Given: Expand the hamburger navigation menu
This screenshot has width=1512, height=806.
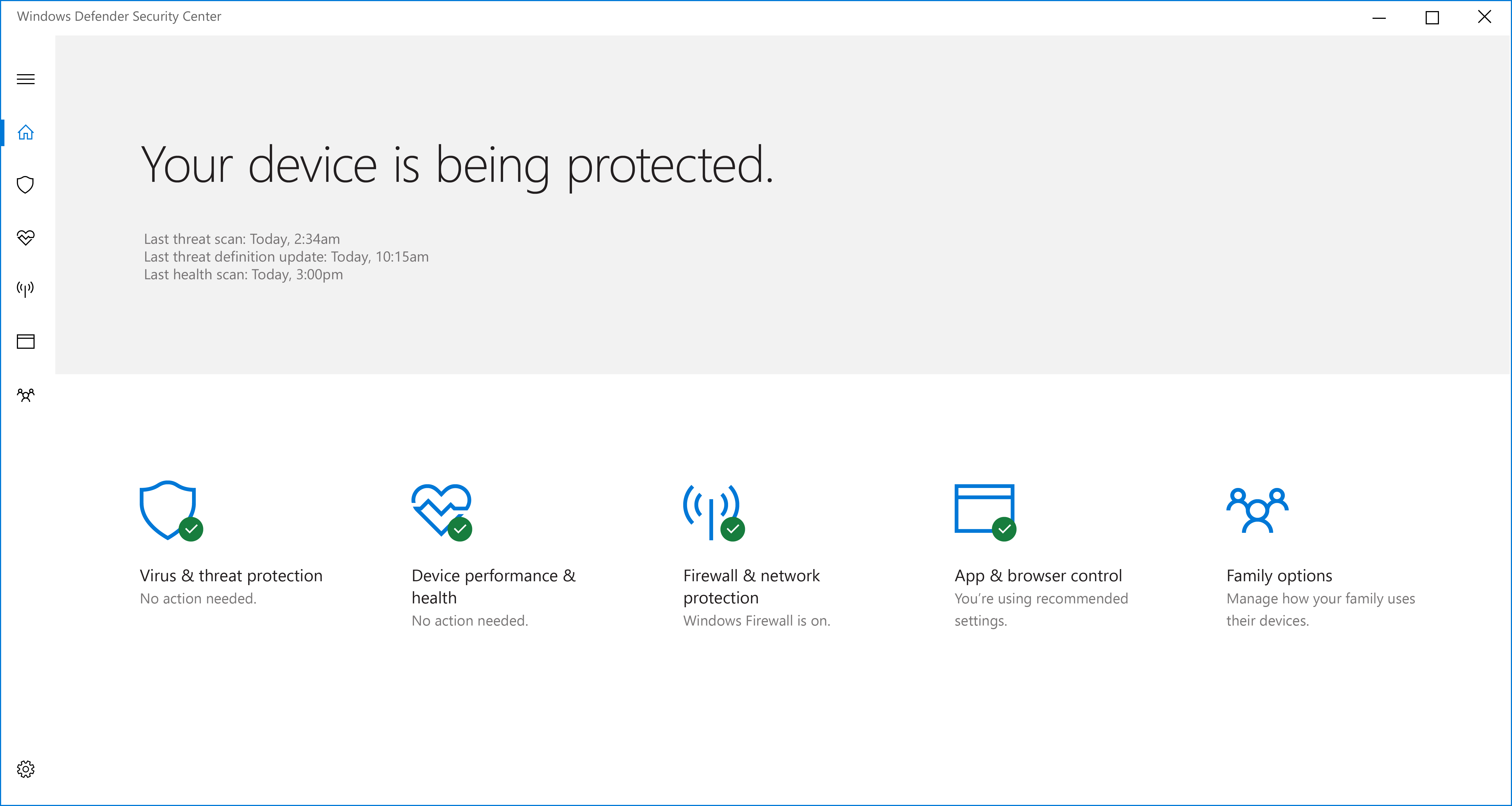Looking at the screenshot, I should coord(26,79).
